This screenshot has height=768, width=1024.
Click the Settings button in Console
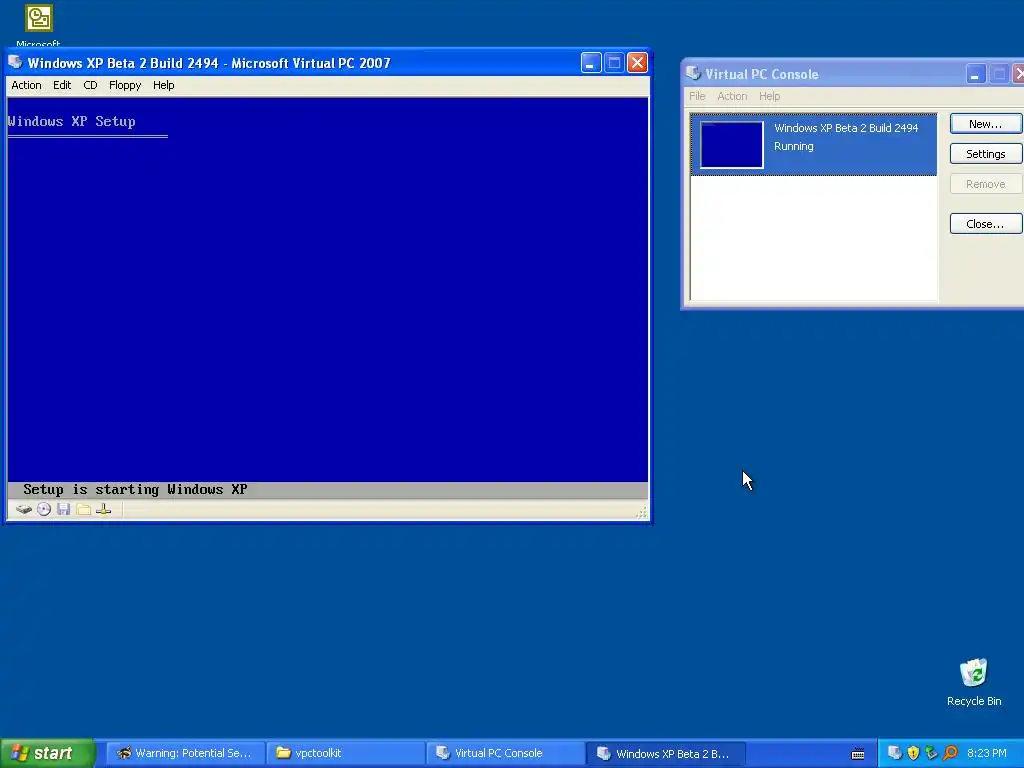[985, 153]
